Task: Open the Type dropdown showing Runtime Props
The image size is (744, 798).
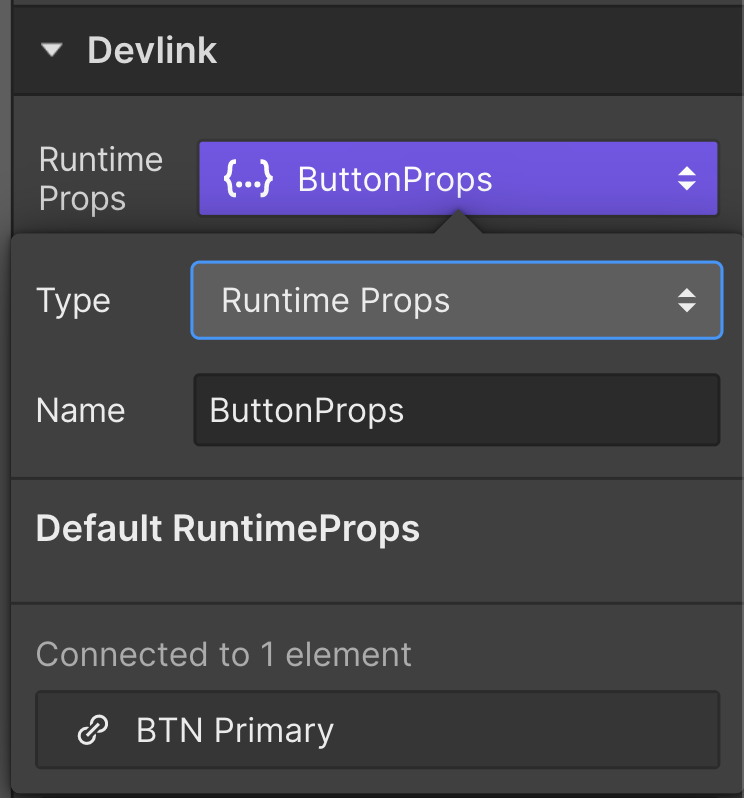Action: (456, 300)
